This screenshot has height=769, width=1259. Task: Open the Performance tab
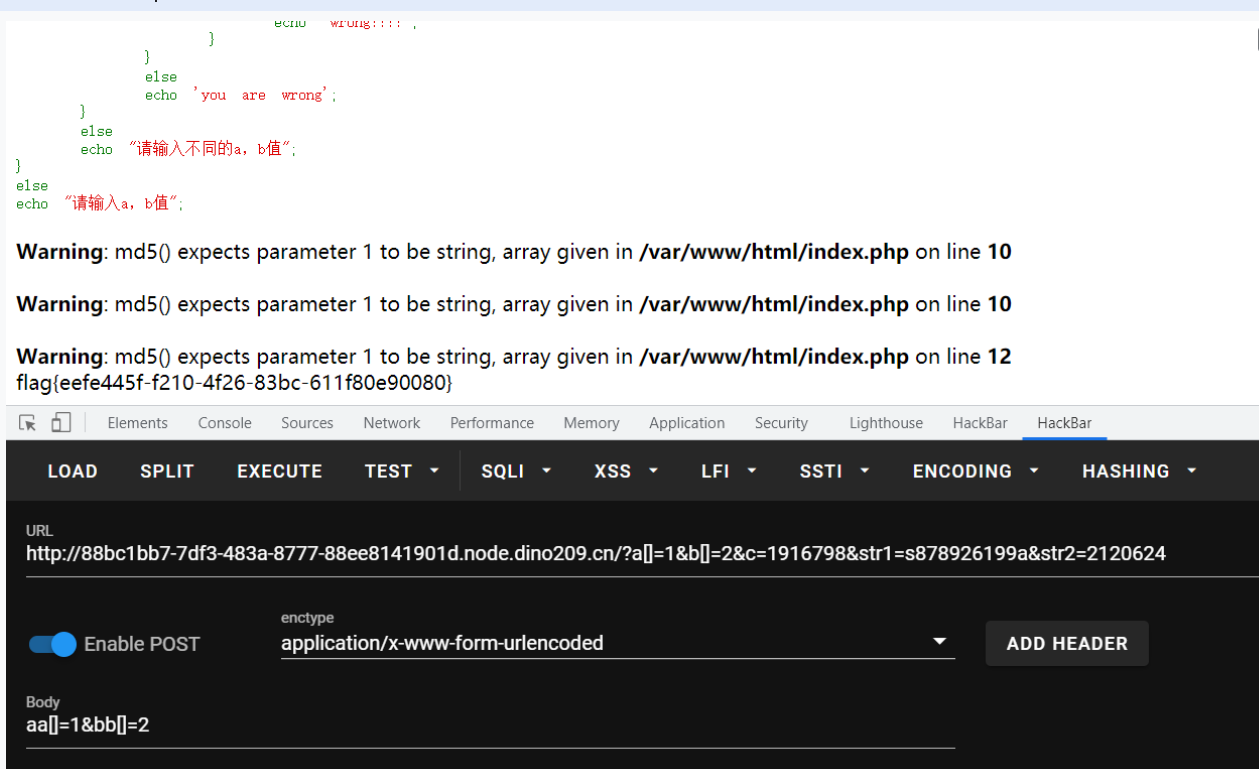tap(492, 423)
